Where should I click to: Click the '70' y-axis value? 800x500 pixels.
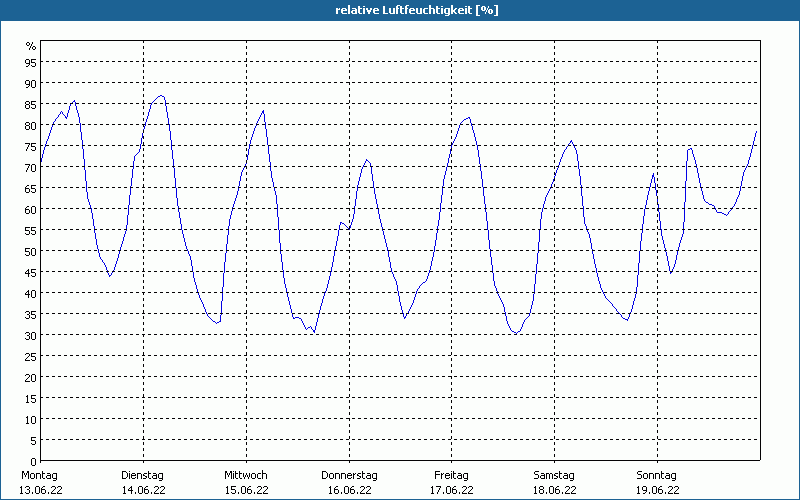pos(31,168)
